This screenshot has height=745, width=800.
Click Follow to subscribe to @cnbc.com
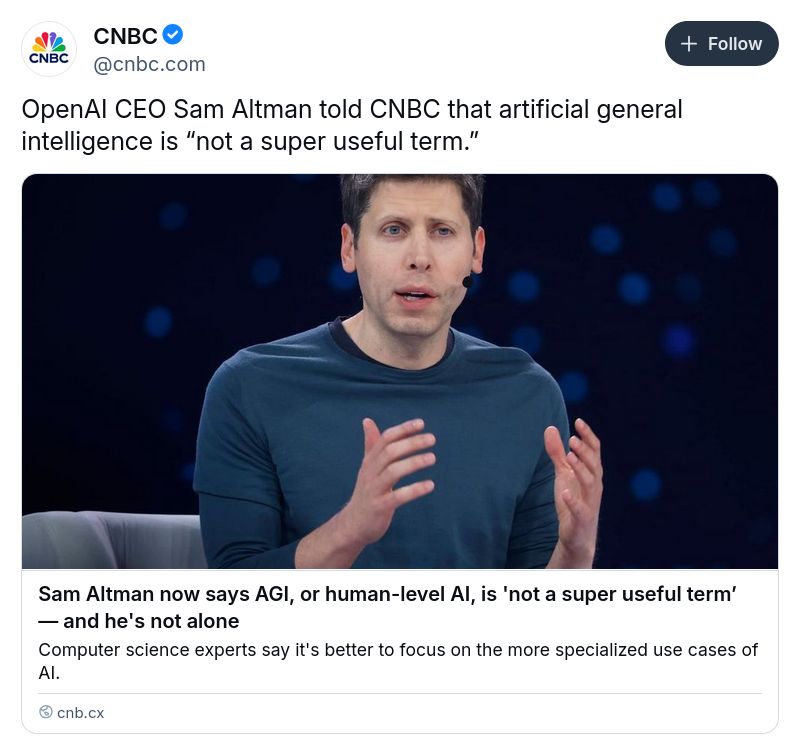[x=722, y=43]
